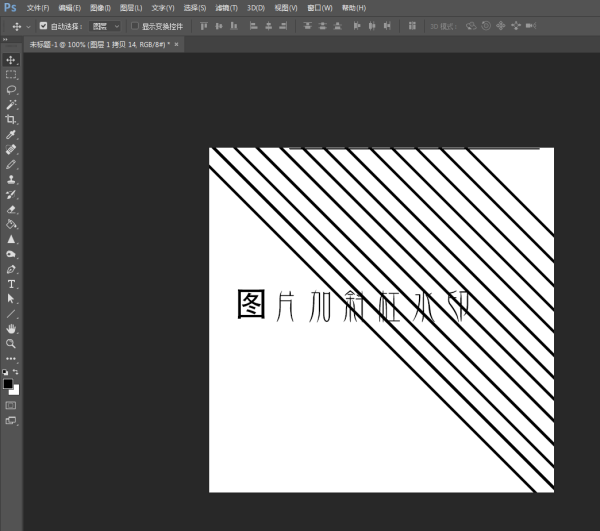Open the 选择(S) menu
Screen dimensions: 600x531
click(195, 8)
